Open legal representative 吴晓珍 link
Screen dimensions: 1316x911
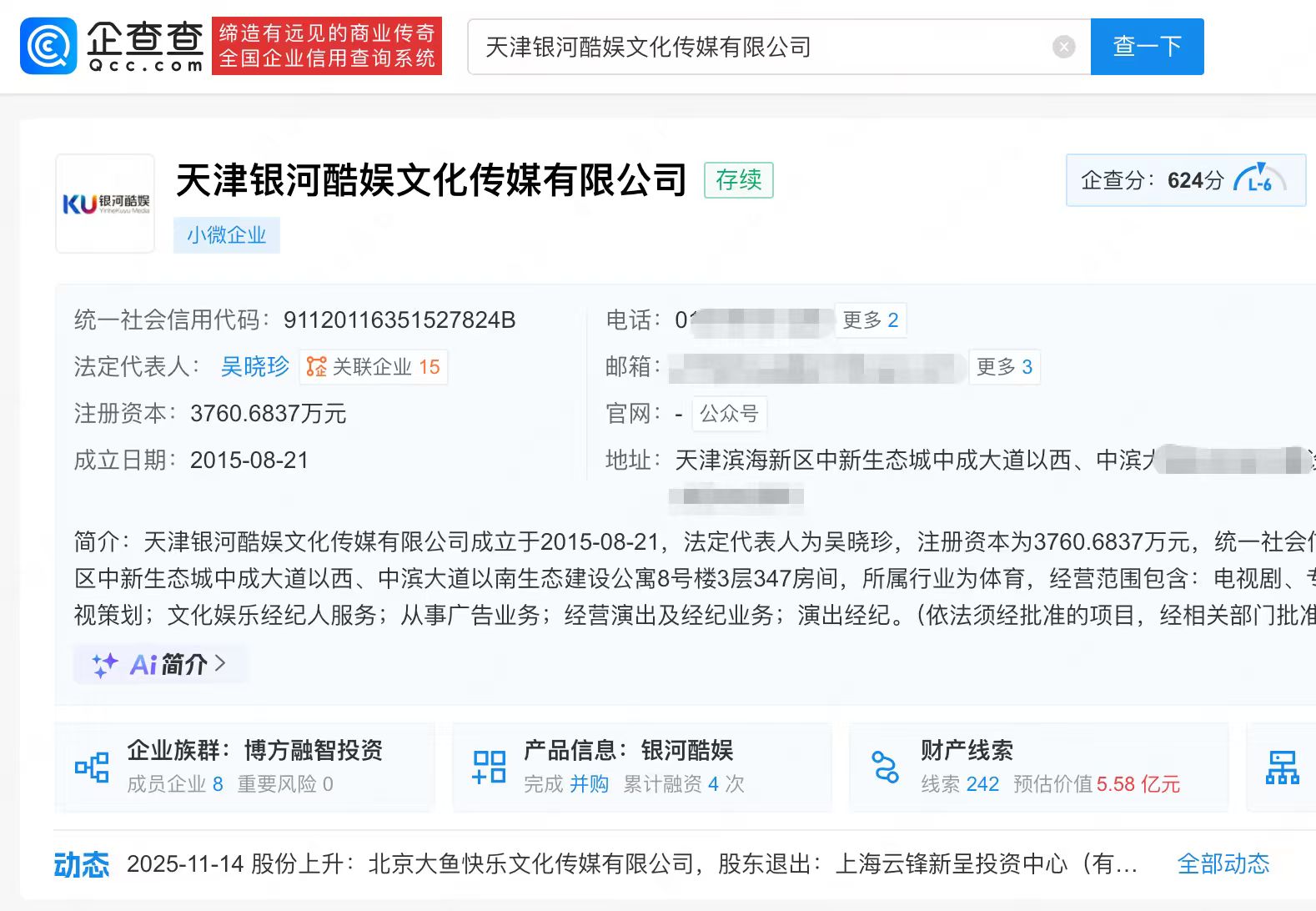[254, 367]
